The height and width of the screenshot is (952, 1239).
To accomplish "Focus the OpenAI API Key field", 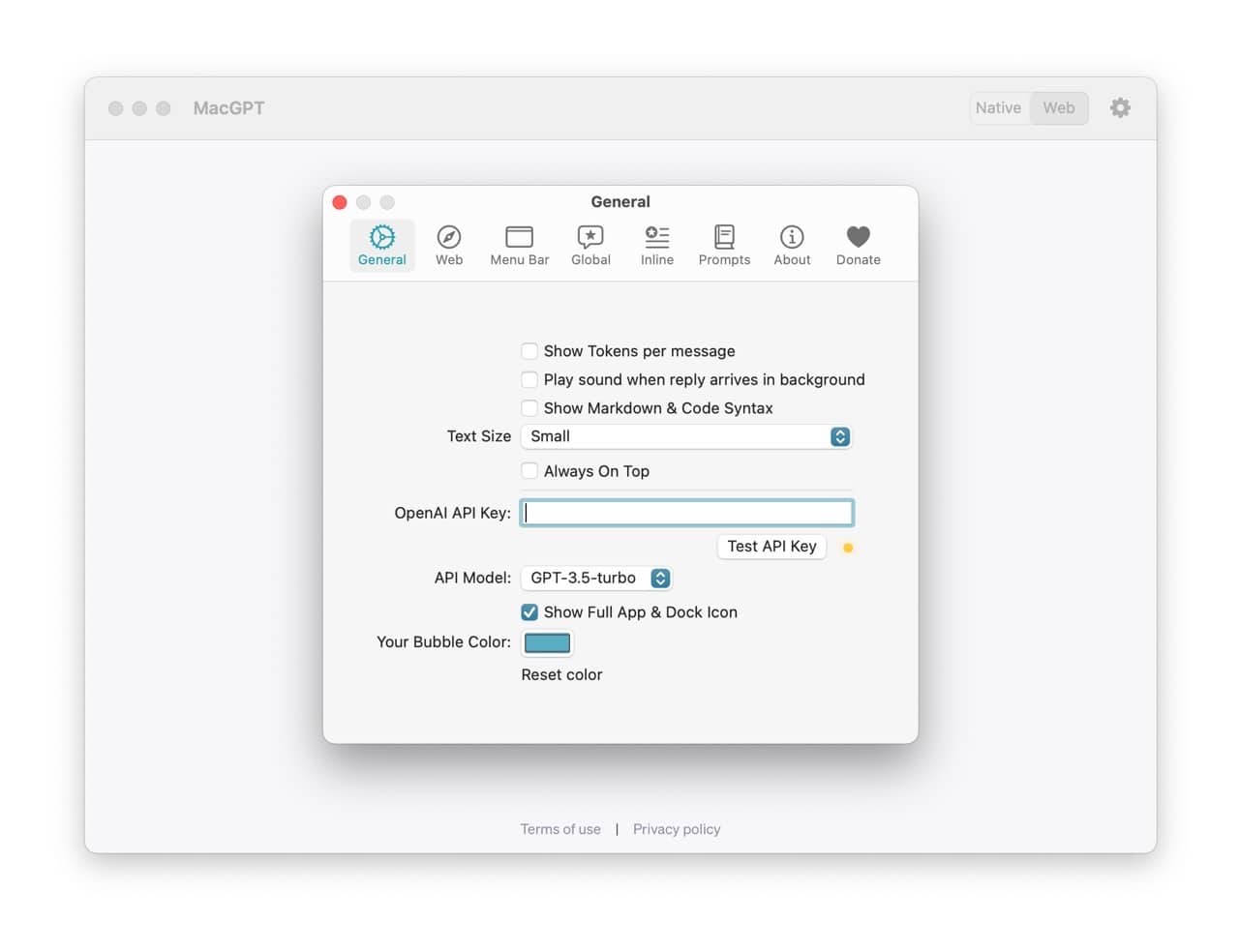I will (686, 513).
